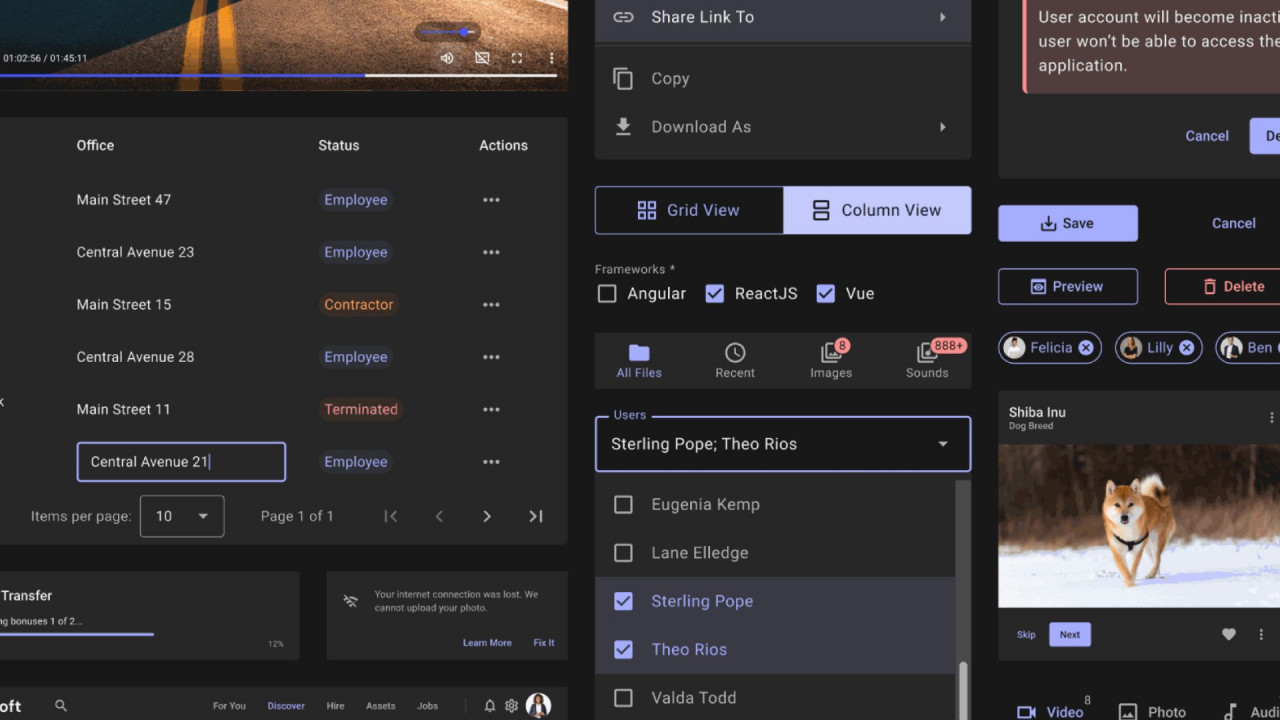The image size is (1280, 720).
Task: Go to the last page of table
Action: click(x=536, y=516)
